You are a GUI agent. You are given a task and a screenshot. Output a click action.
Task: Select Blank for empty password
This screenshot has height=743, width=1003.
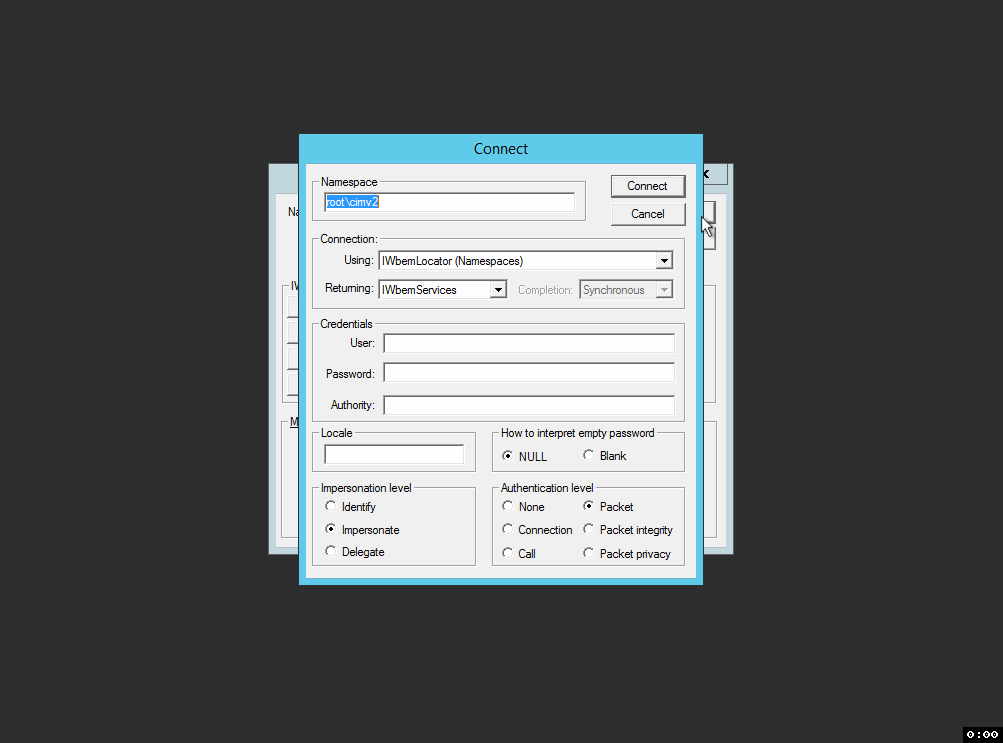coord(589,456)
